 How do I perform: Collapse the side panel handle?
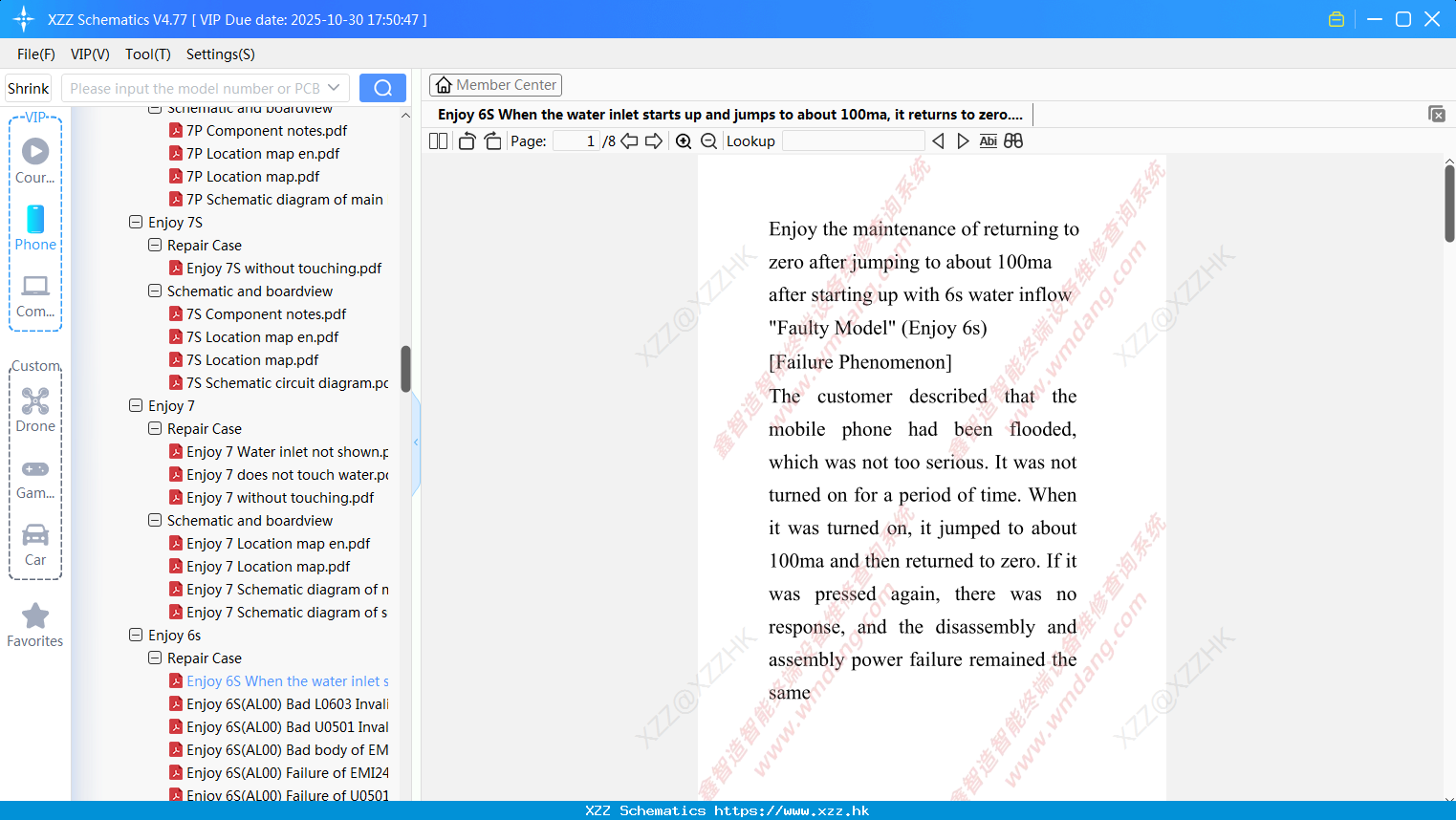[x=416, y=442]
